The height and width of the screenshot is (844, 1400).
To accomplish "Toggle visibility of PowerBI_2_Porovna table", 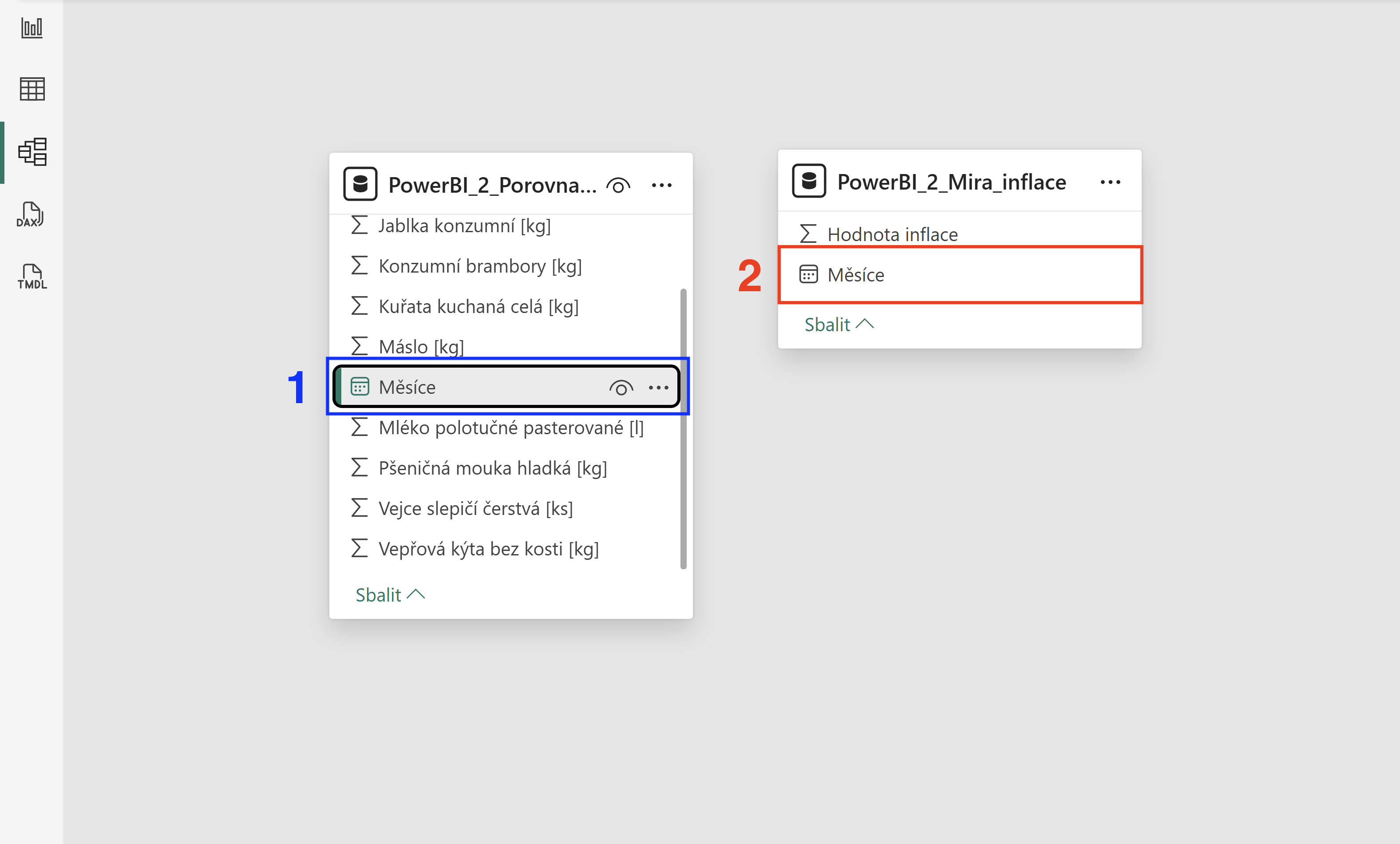I will 618,185.
